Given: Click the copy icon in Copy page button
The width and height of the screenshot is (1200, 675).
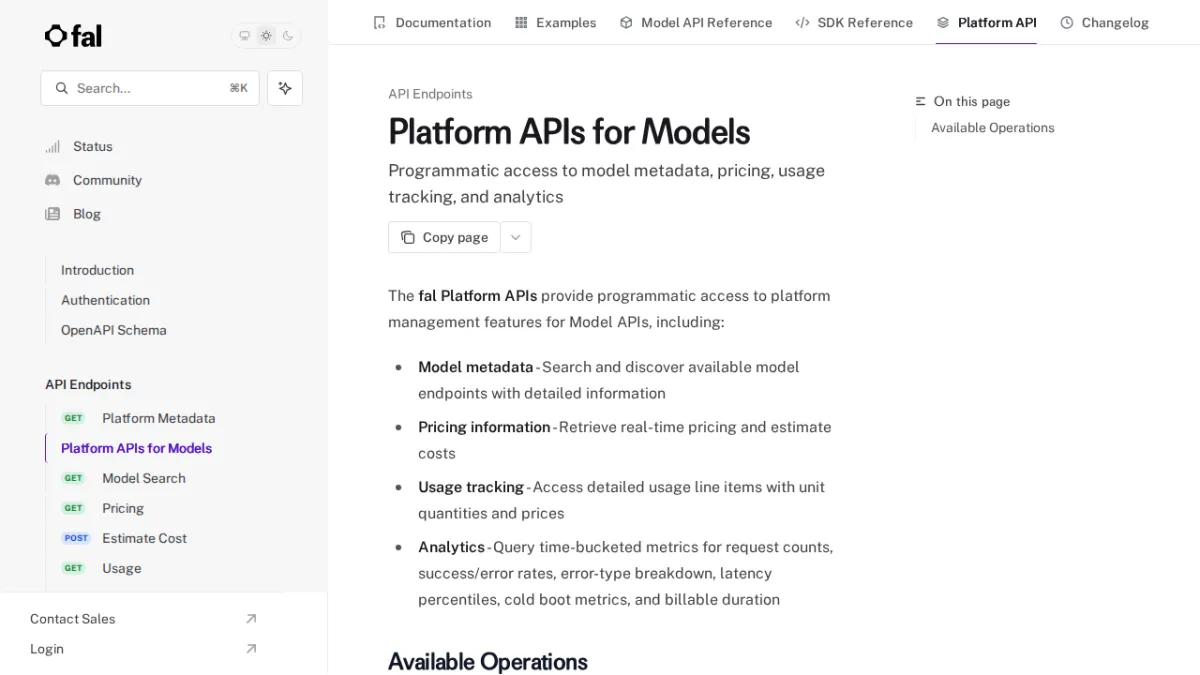Looking at the screenshot, I should [408, 237].
